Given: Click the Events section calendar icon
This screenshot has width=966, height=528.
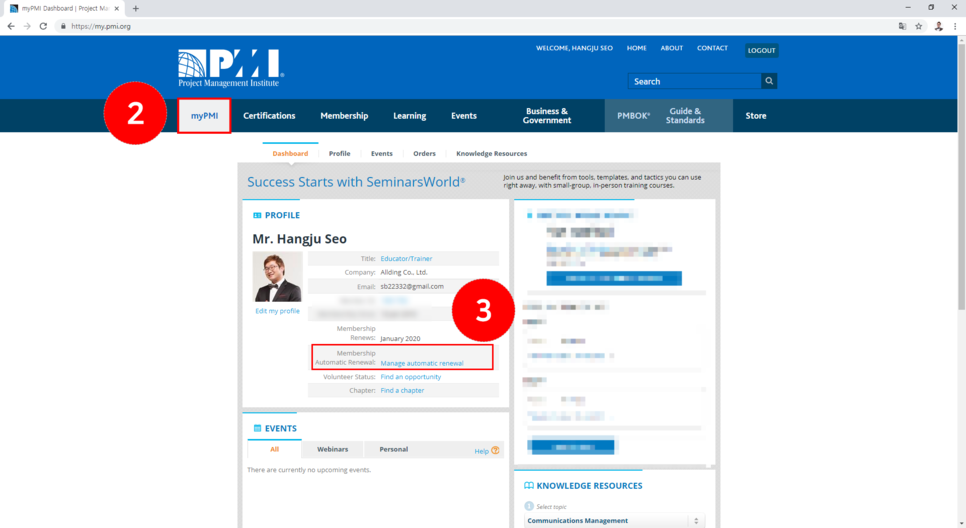Looking at the screenshot, I should 258,428.
